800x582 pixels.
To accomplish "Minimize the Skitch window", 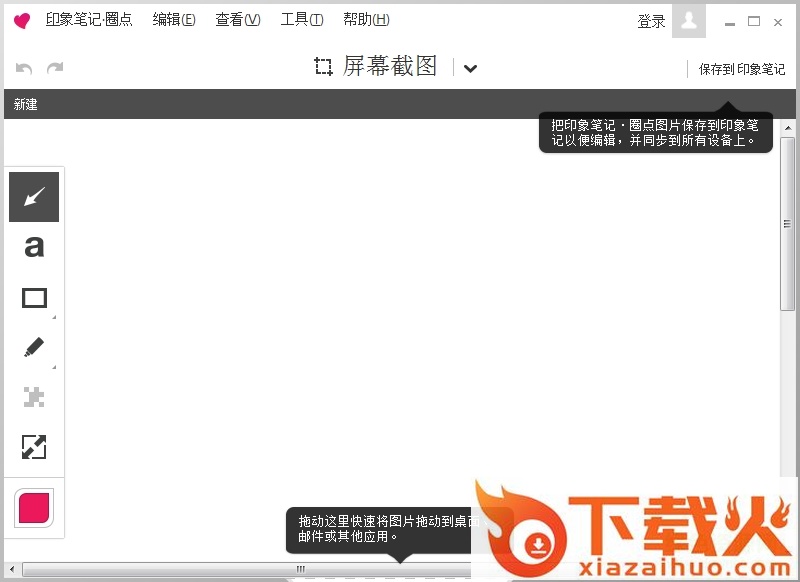I will tap(730, 22).
